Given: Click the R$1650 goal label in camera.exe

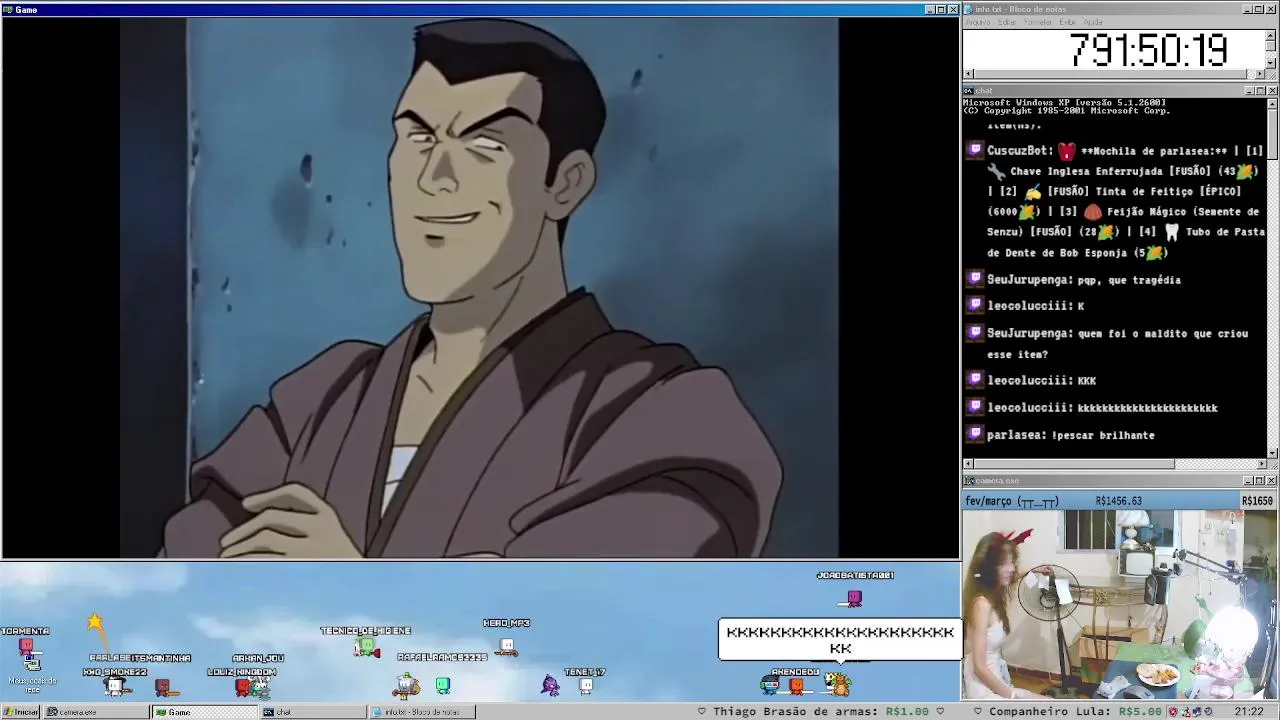Looking at the screenshot, I should pos(1257,501).
